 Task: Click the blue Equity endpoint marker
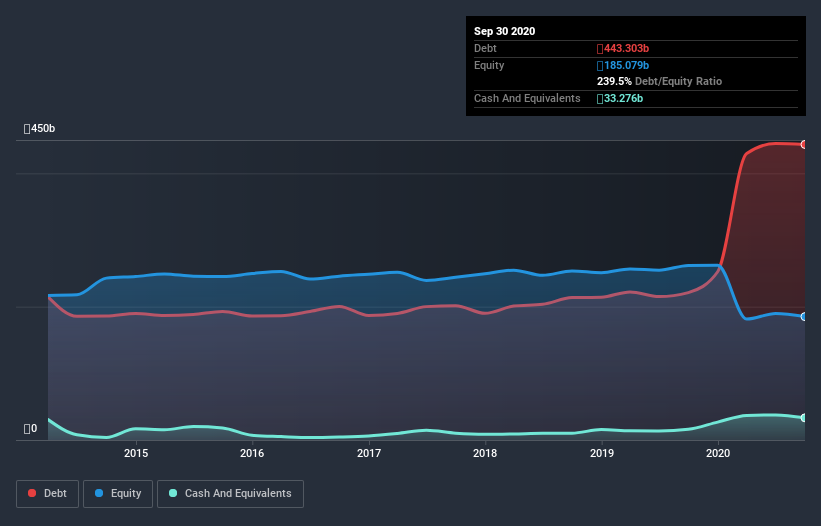[x=804, y=317]
